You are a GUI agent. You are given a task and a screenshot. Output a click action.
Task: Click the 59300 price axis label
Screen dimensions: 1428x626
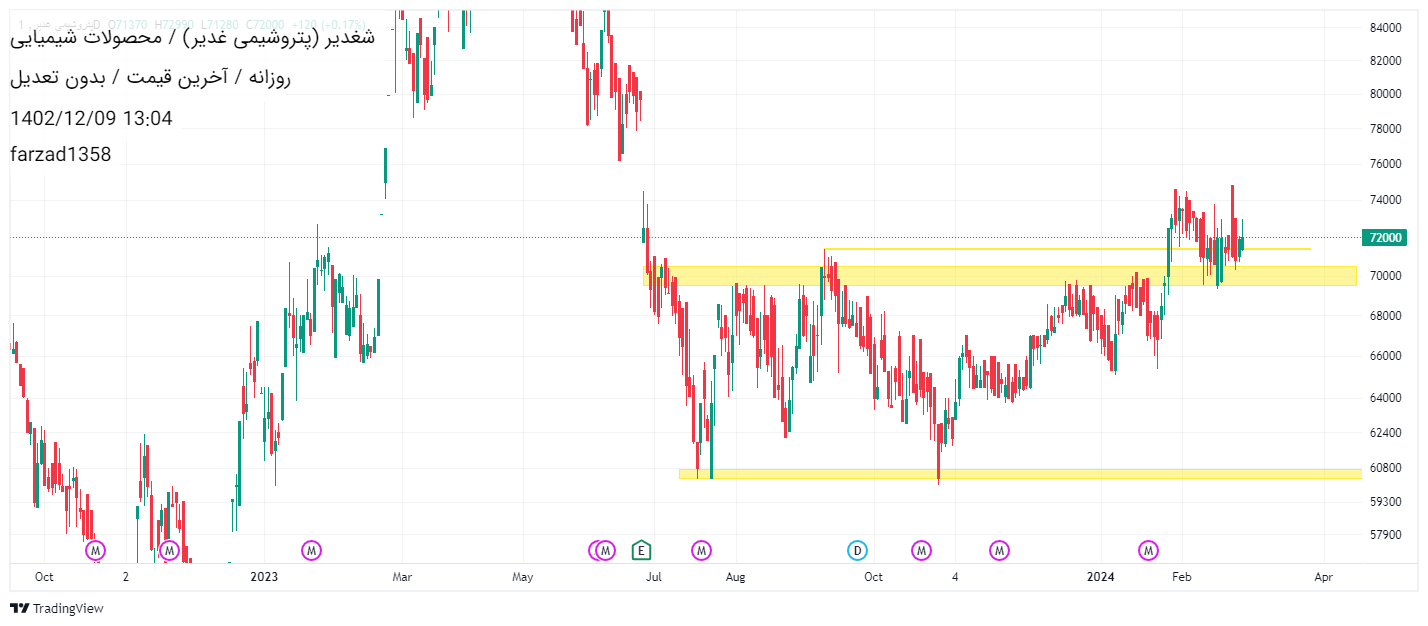click(x=1384, y=501)
